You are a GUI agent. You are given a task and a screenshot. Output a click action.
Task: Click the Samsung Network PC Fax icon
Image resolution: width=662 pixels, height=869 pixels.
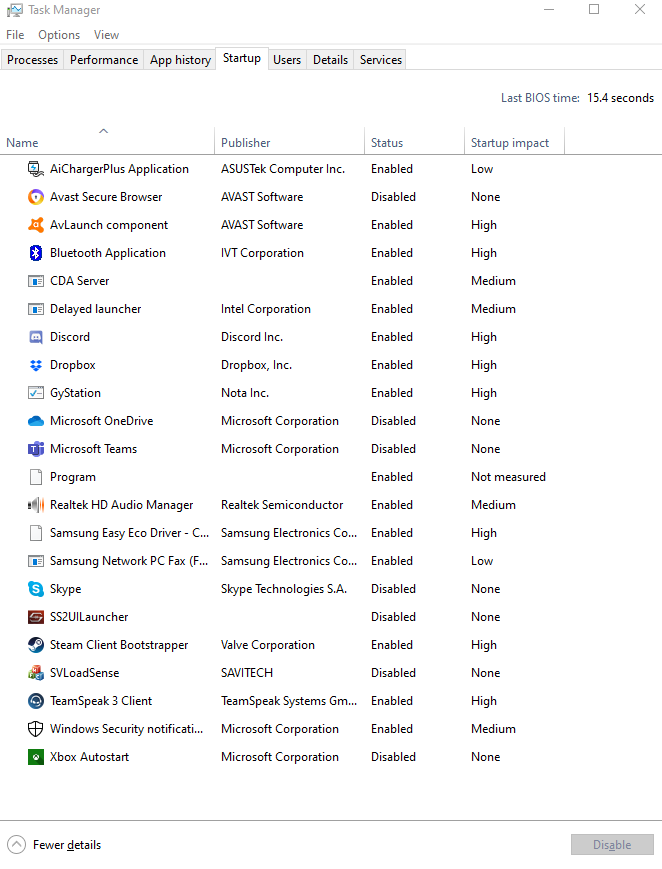click(35, 561)
